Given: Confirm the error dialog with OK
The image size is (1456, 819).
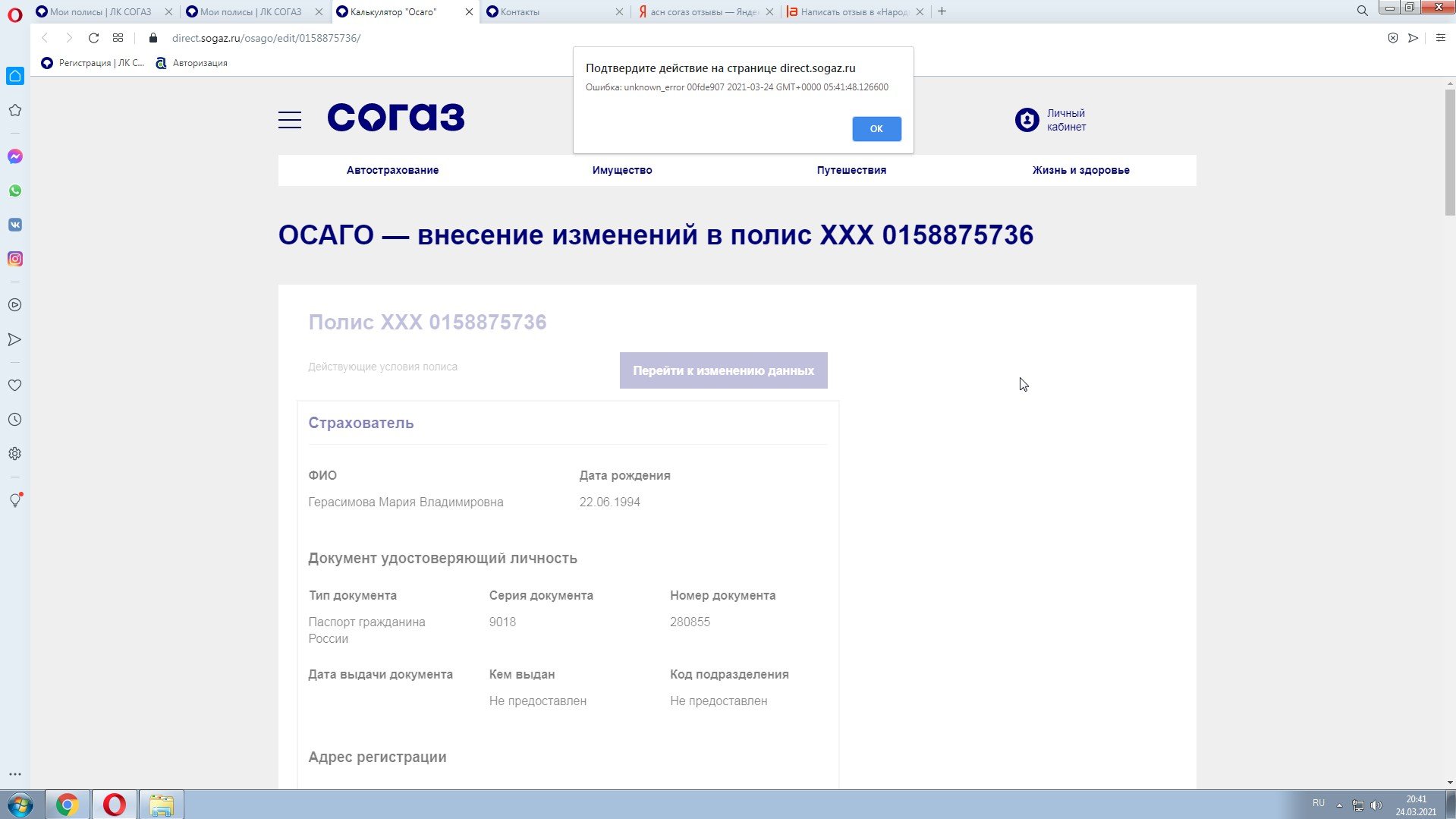Looking at the screenshot, I should click(876, 129).
